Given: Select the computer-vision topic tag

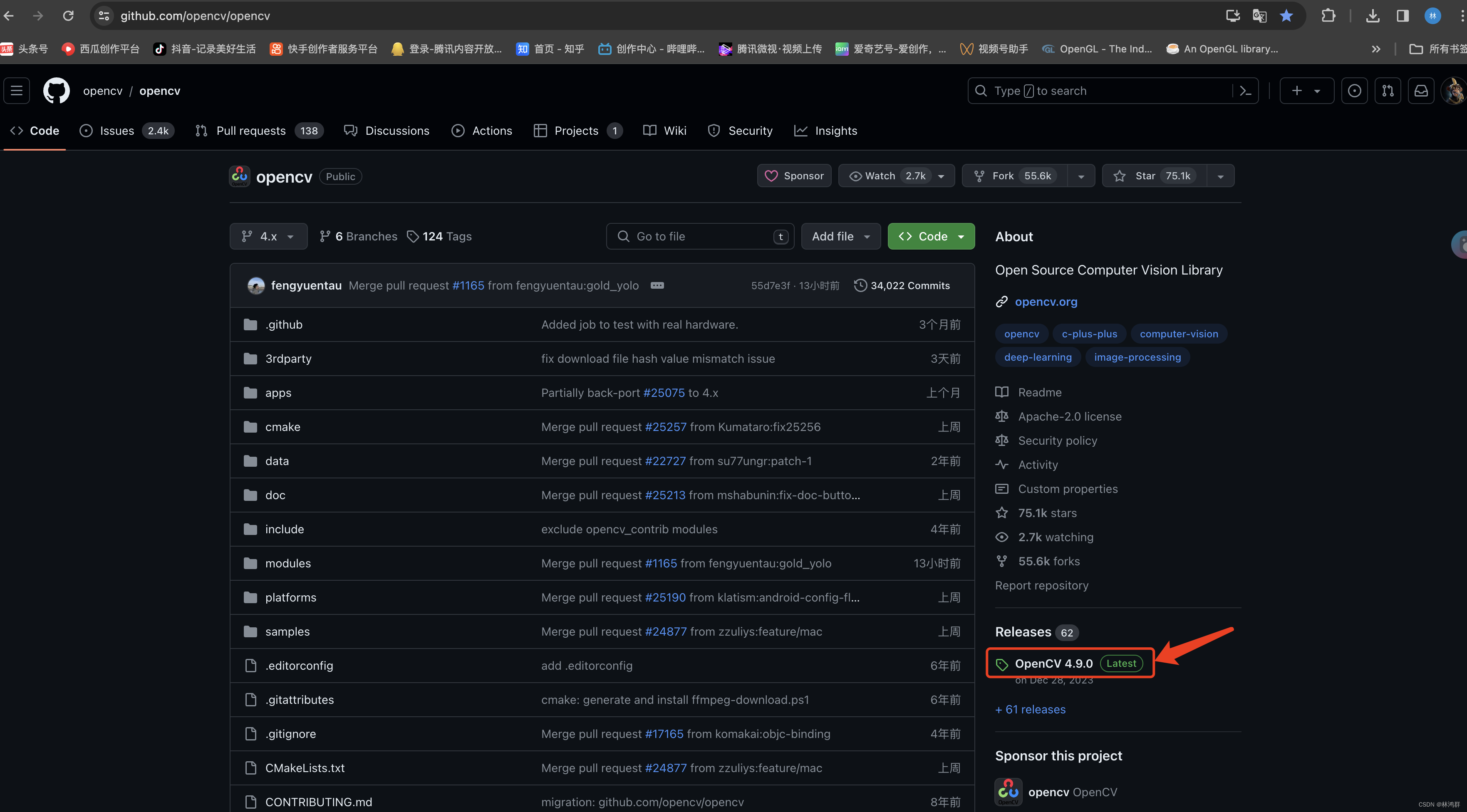Looking at the screenshot, I should 1178,334.
